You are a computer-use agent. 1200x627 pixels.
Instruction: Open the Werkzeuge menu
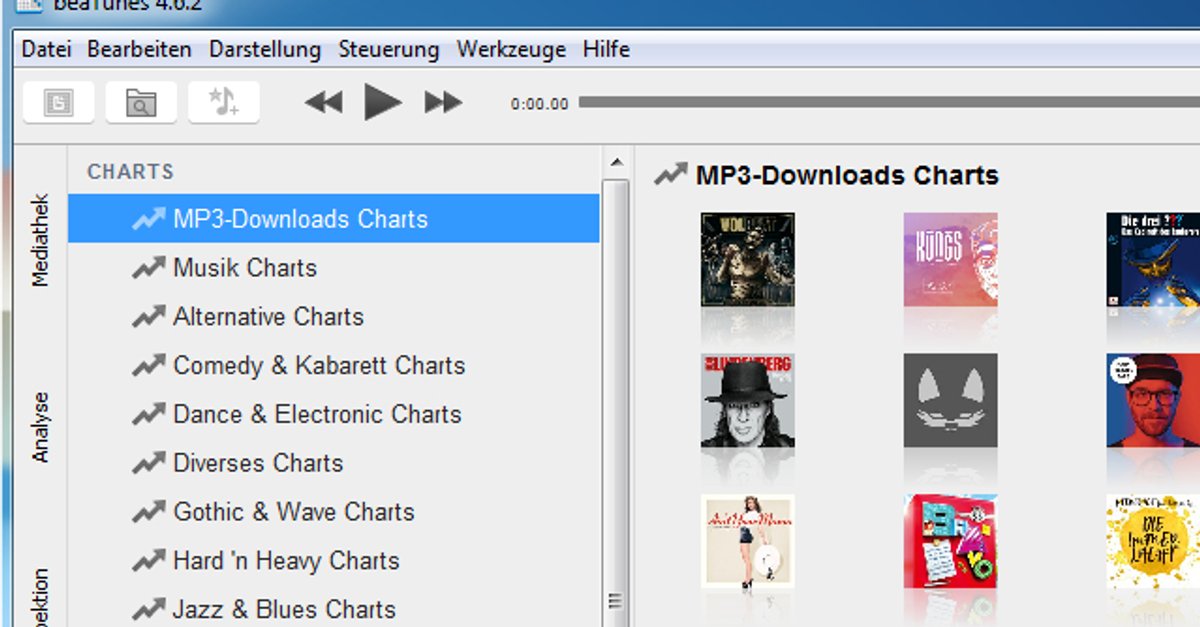point(511,49)
